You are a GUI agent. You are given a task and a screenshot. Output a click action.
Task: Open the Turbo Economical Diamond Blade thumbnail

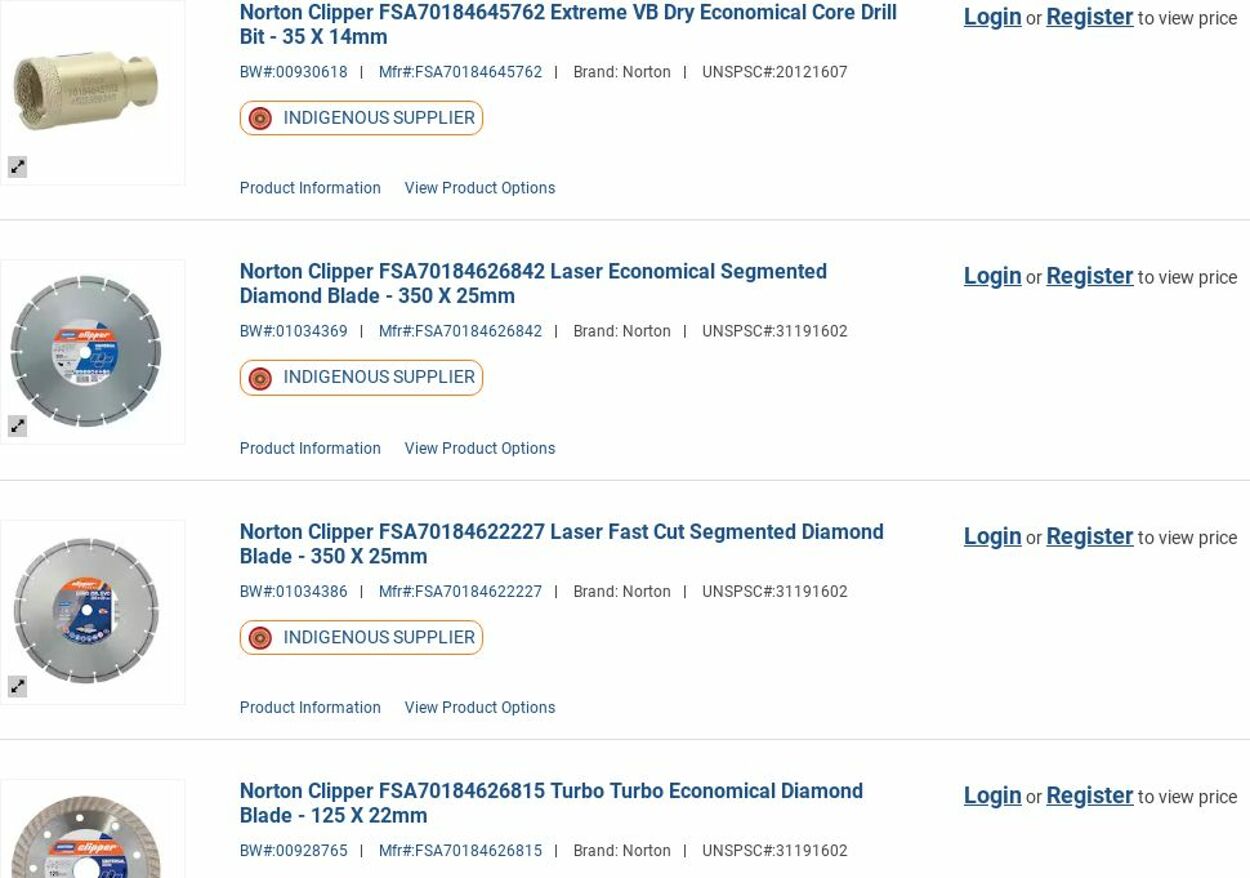(87, 836)
